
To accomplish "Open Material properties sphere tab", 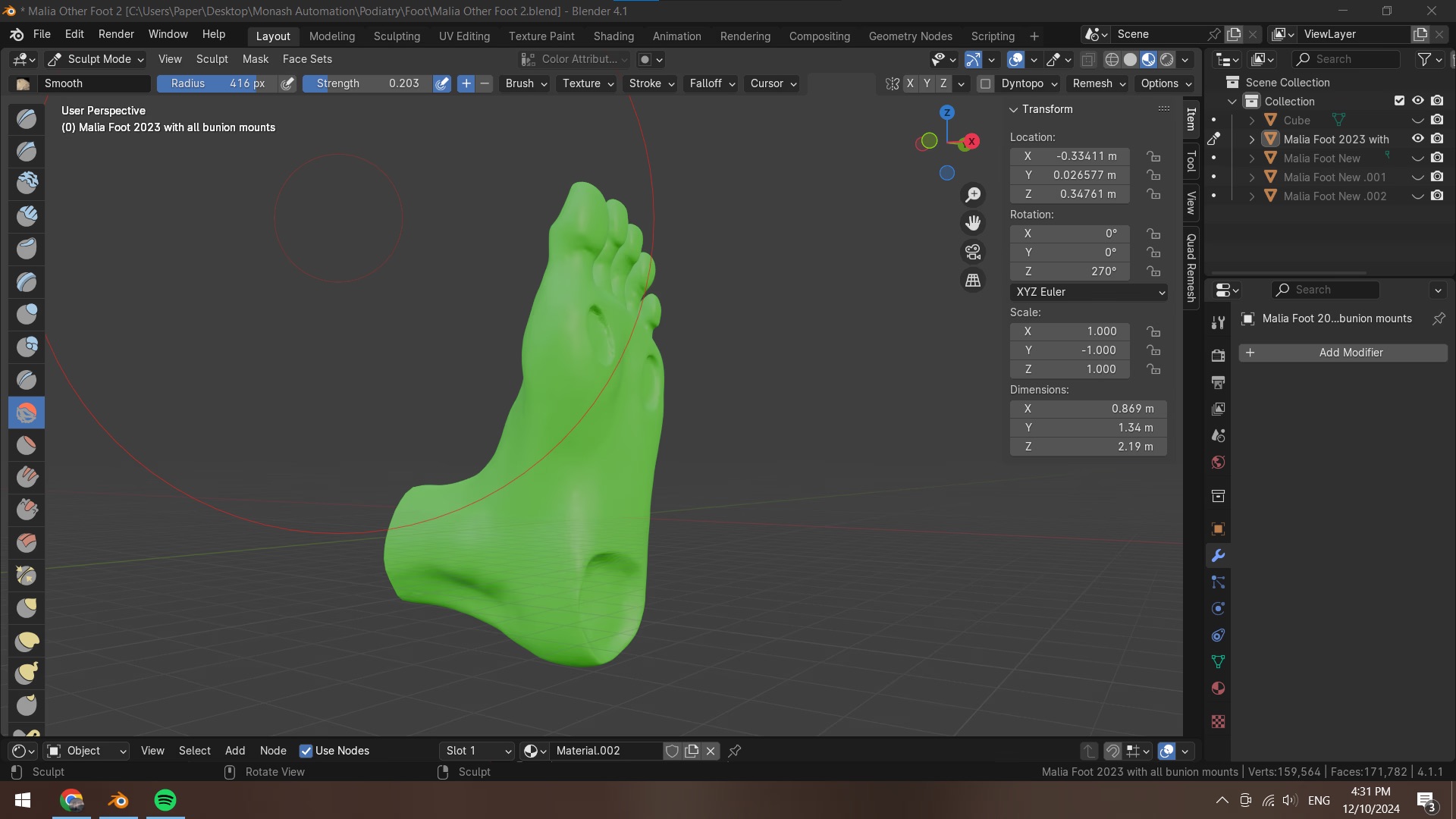I will pos(1218,689).
